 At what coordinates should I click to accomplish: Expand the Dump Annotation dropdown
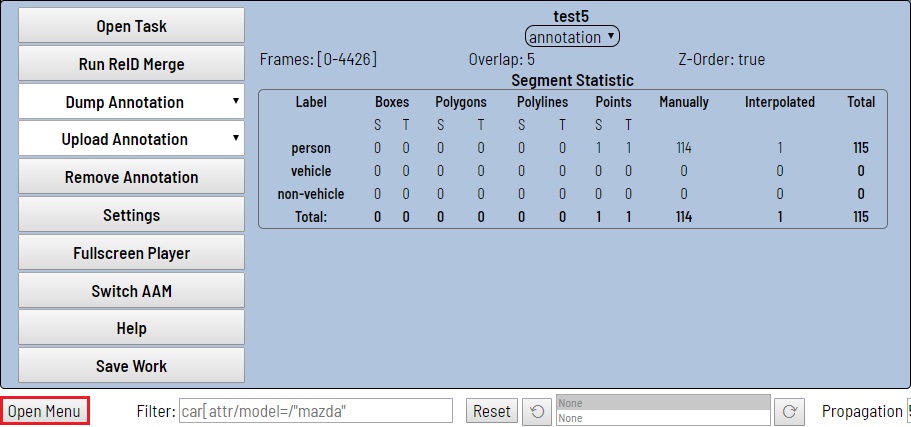(x=132, y=102)
